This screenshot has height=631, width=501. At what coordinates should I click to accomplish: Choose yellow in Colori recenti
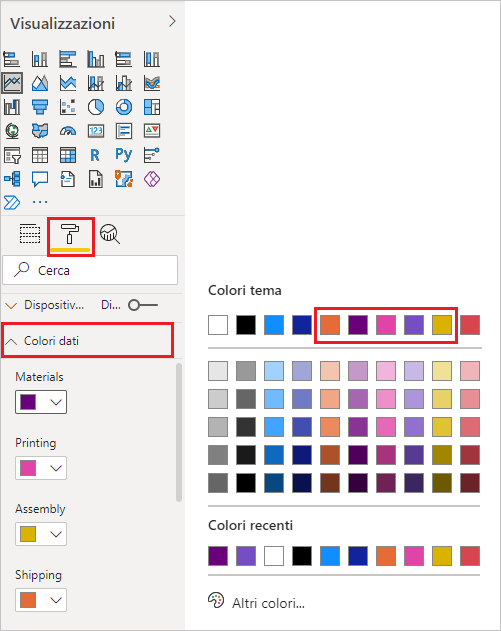(x=442, y=556)
